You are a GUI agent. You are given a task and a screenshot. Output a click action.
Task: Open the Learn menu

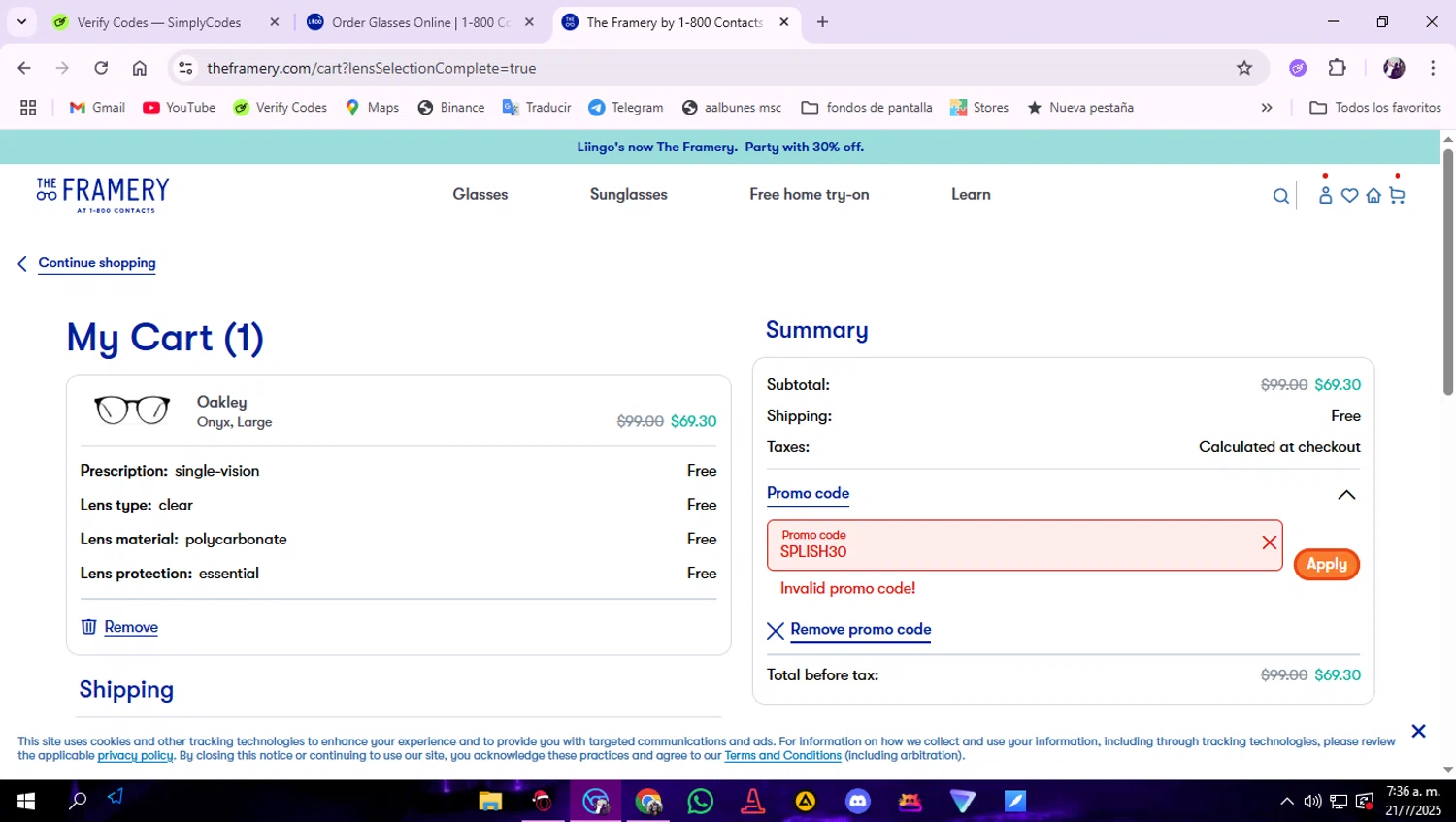coord(971,194)
